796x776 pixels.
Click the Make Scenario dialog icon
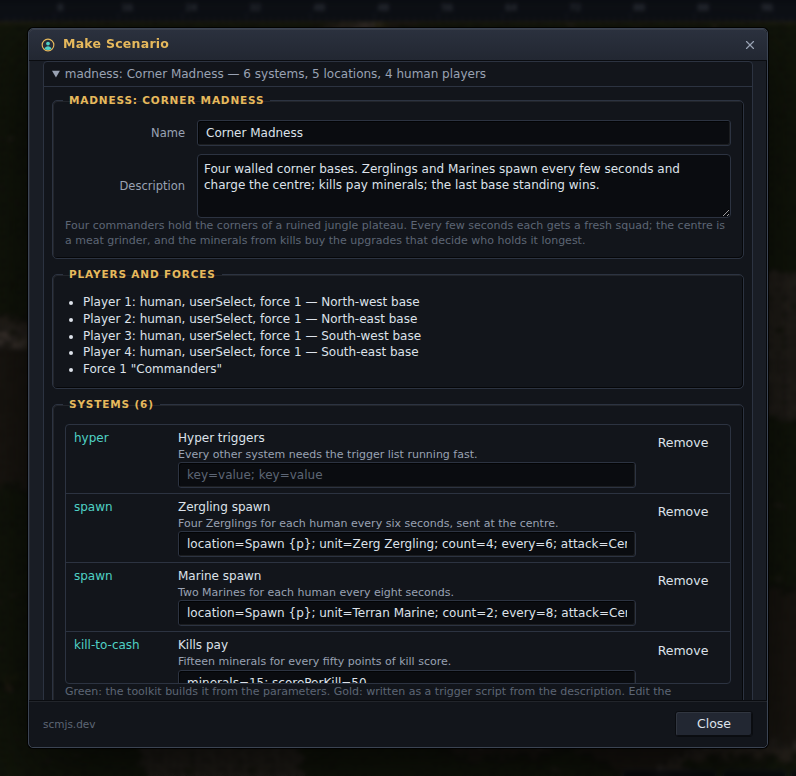[x=48, y=45]
